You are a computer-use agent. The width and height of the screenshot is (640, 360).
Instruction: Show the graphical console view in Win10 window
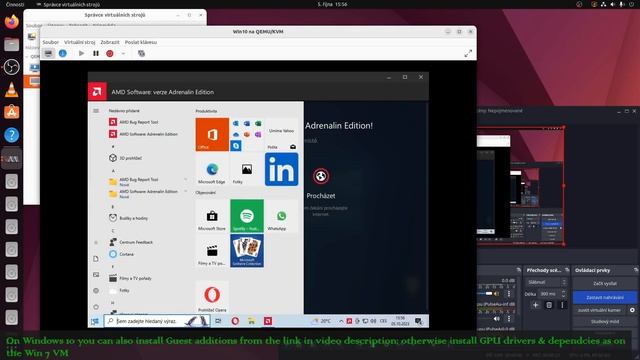point(49,53)
